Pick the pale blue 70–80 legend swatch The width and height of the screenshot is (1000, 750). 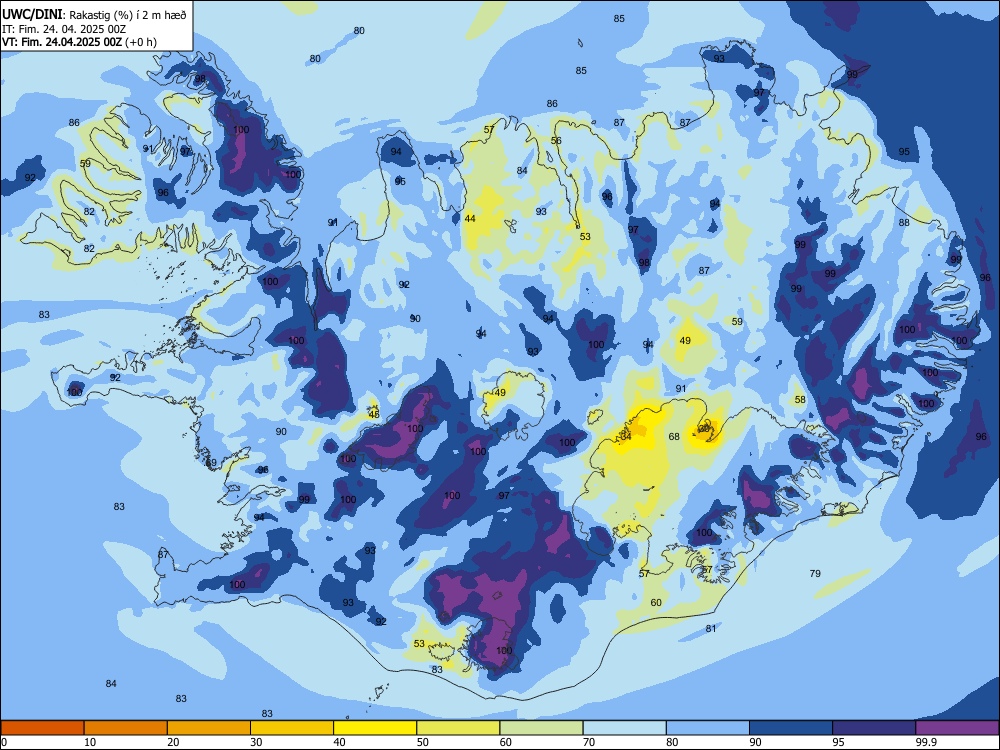tap(624, 728)
